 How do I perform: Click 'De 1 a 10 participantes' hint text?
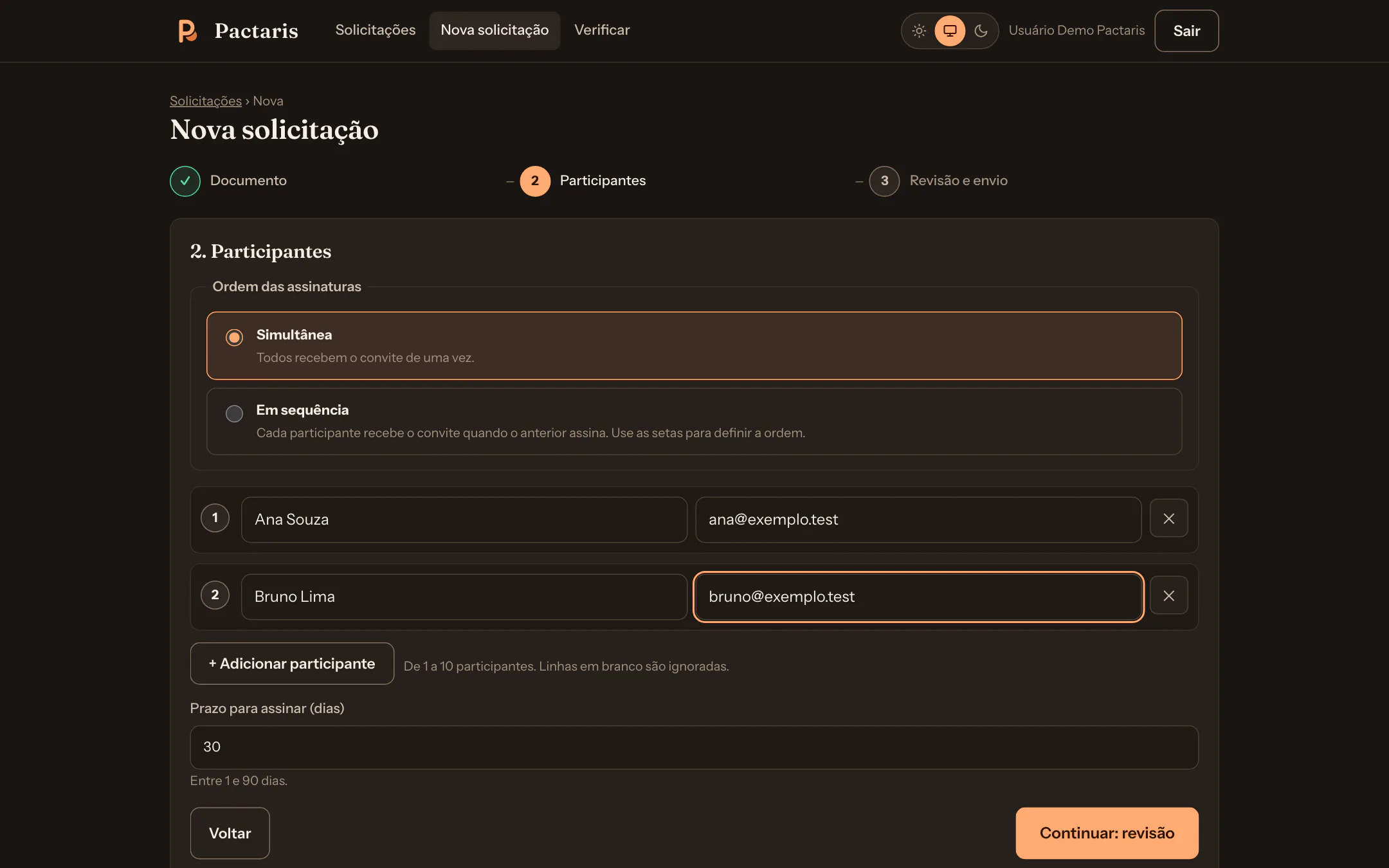(566, 666)
